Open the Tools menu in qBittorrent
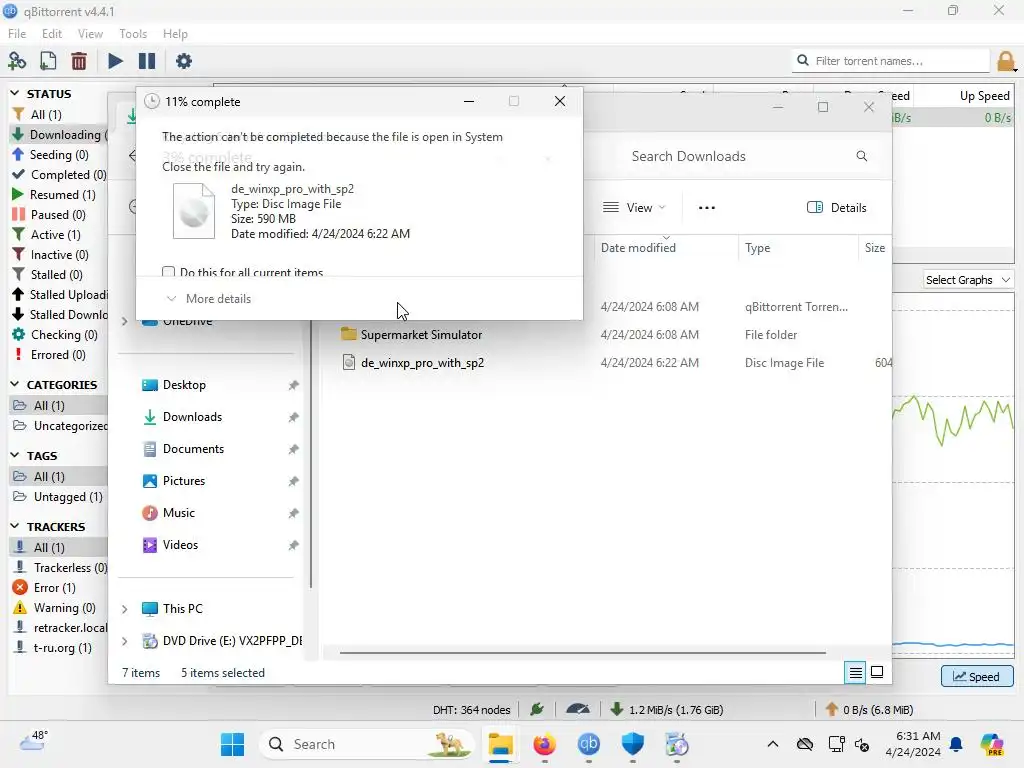This screenshot has height=768, width=1024. [133, 33]
